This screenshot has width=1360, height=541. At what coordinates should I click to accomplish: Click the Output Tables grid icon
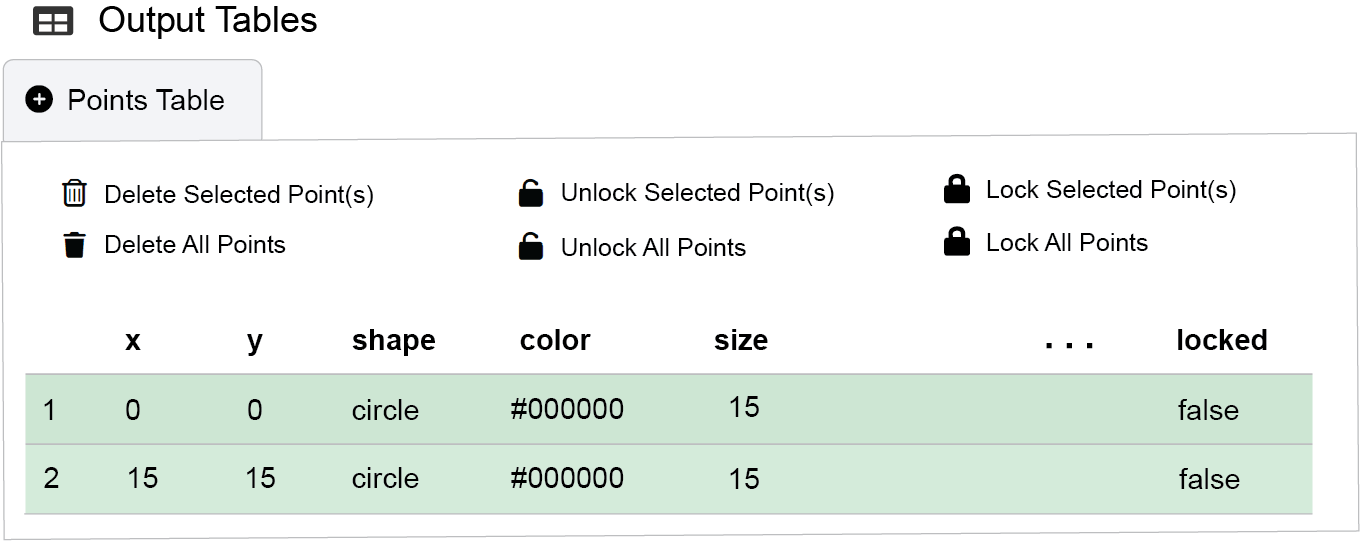[x=53, y=22]
